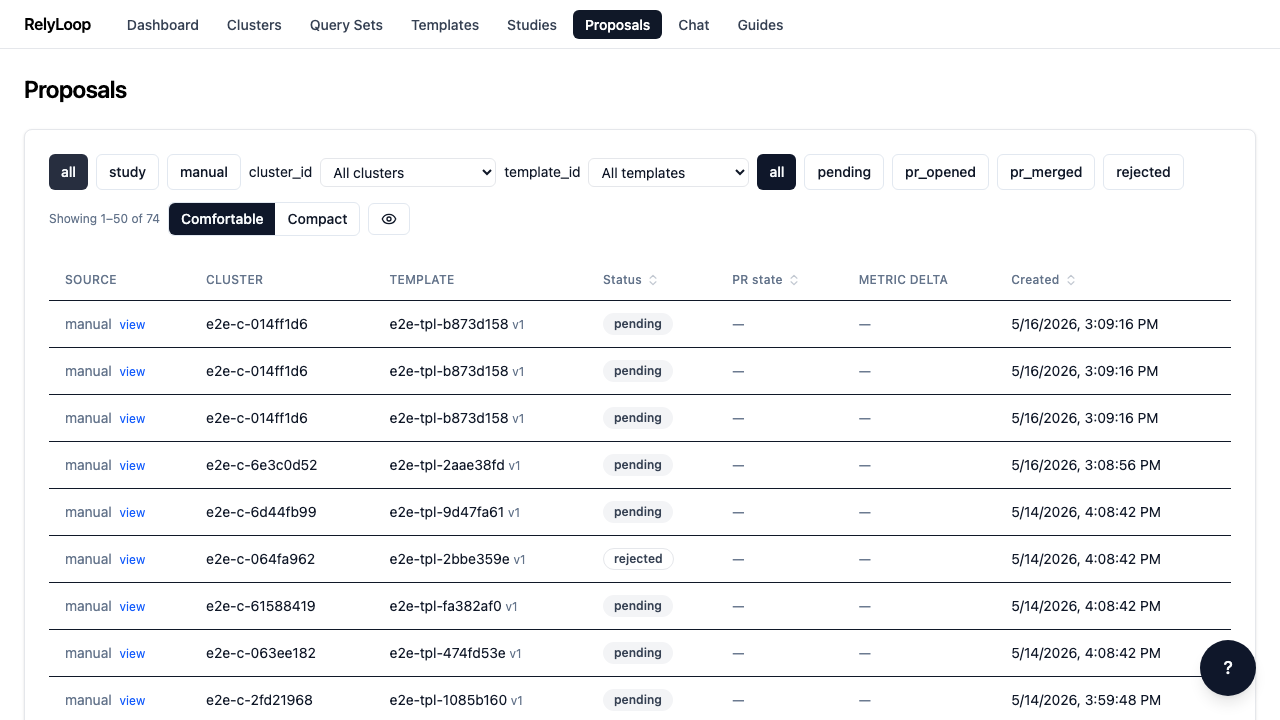
Task: Filter status by 'rejected'
Action: coord(1143,172)
